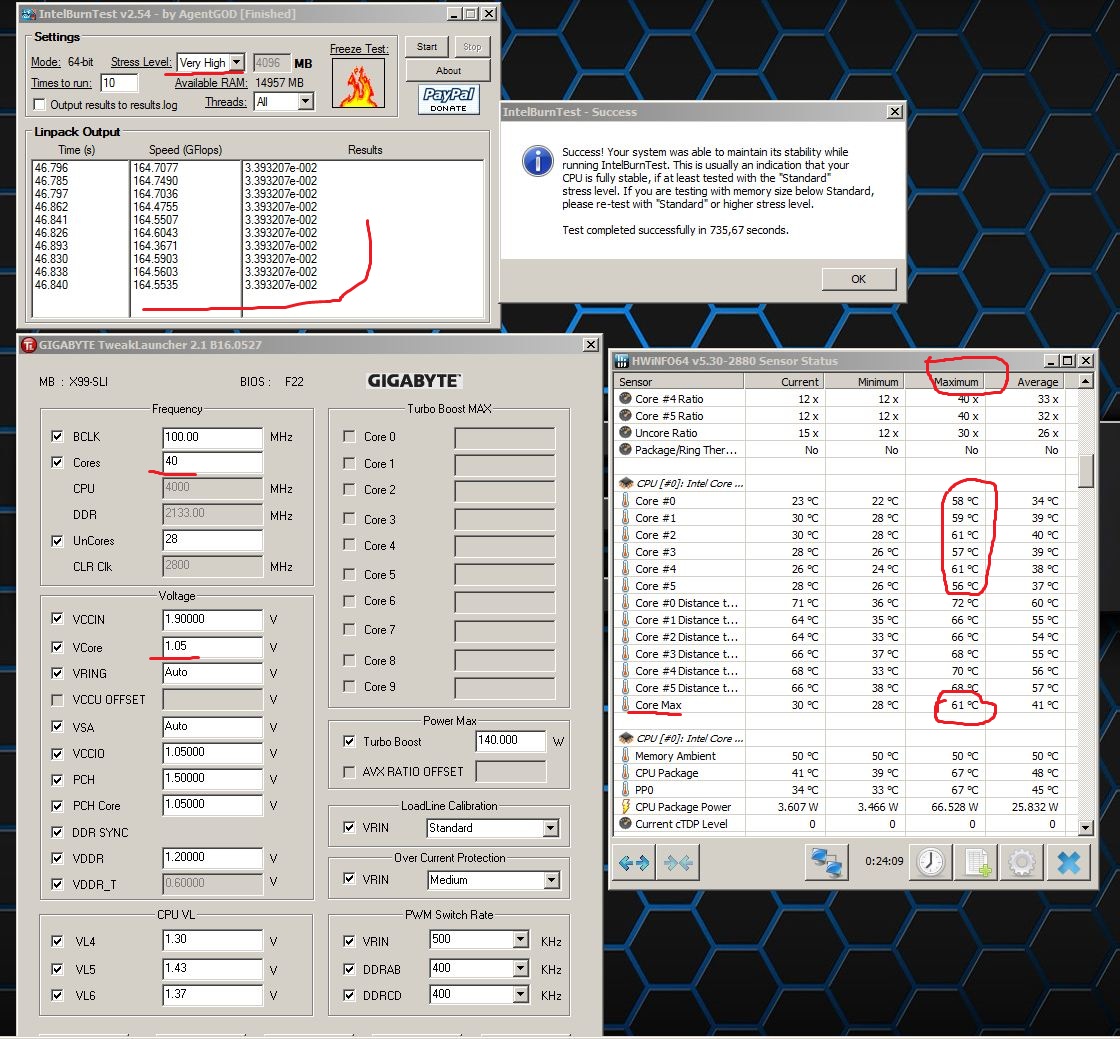Viewport: 1120px width, 1039px height.
Task: Click the lightning icon beside CPU Package Power
Action: pyautogui.click(x=626, y=807)
